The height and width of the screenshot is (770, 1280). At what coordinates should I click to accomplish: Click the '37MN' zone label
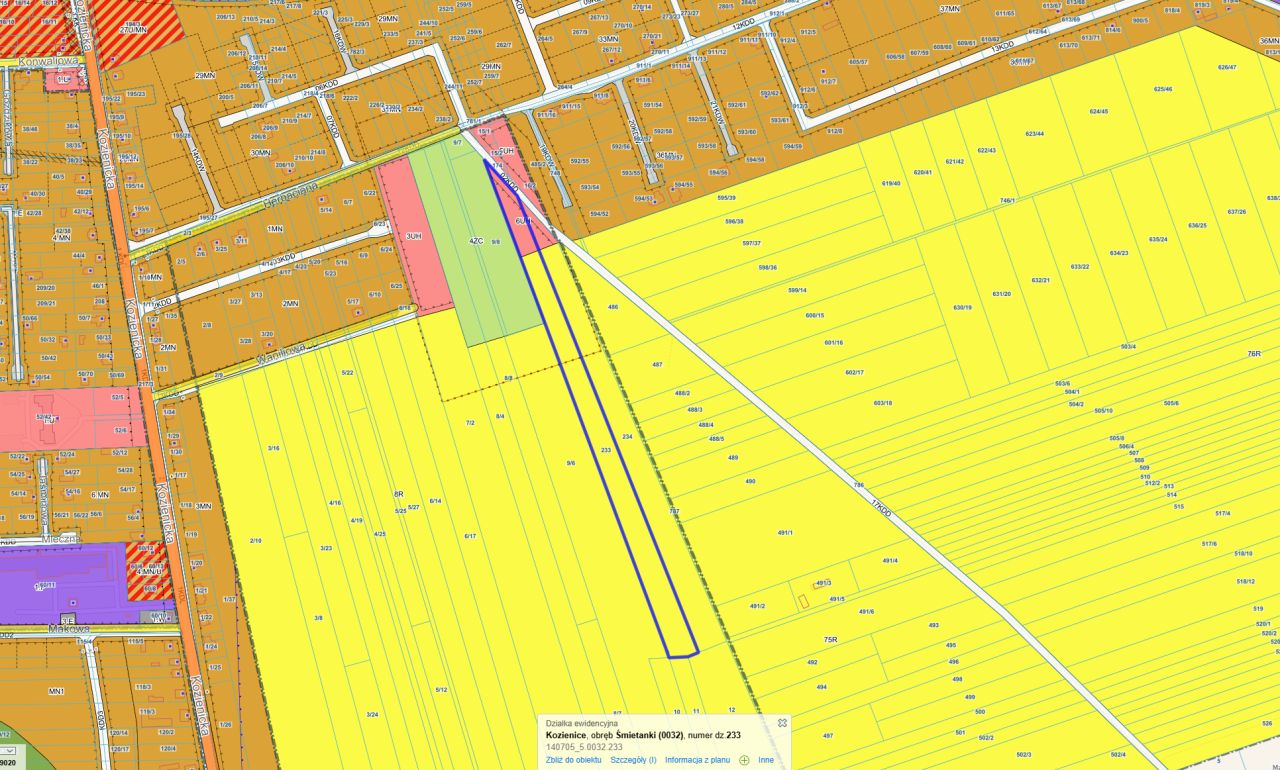[x=950, y=8]
